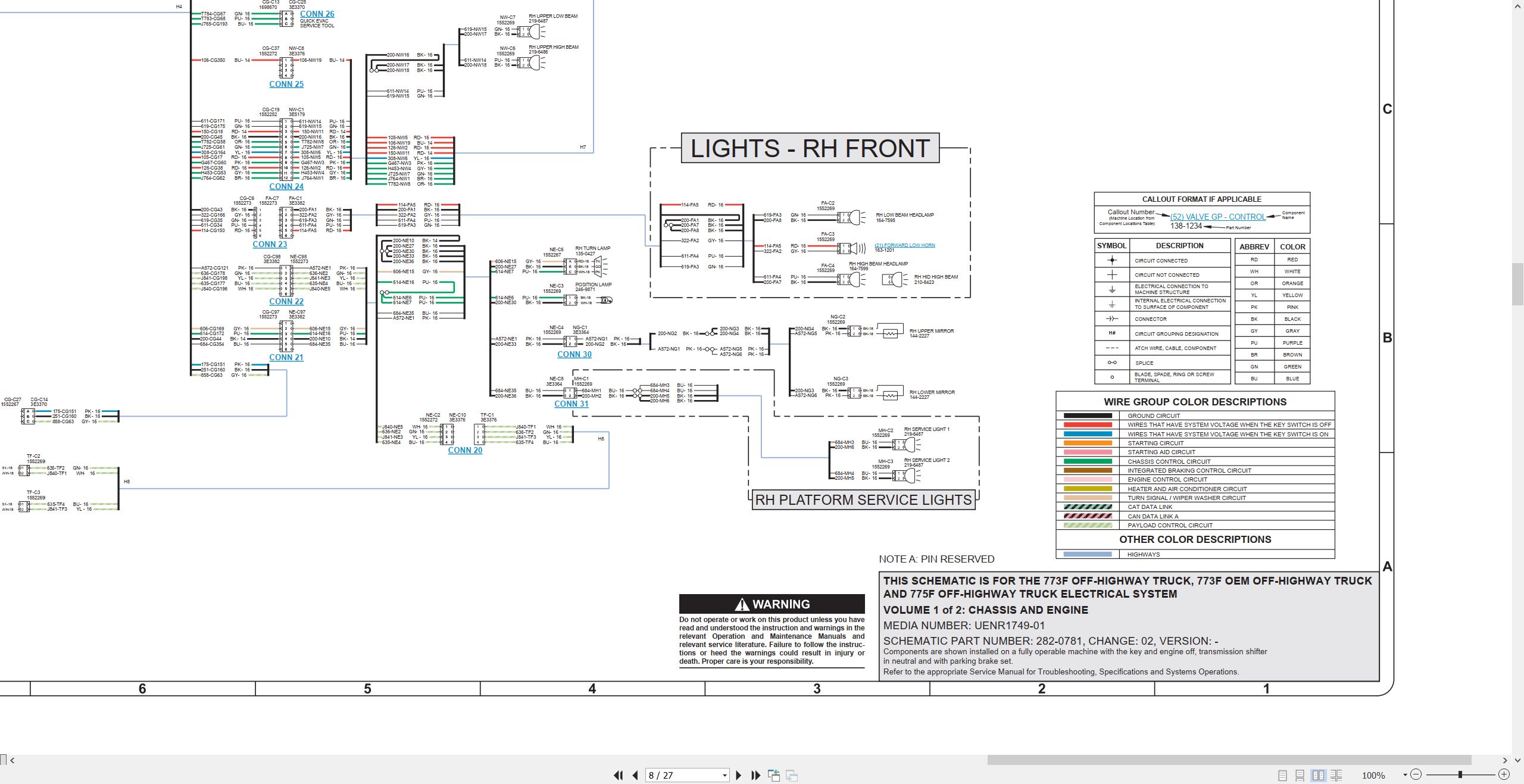
Task: Open the CONN 21 link
Action: point(286,357)
